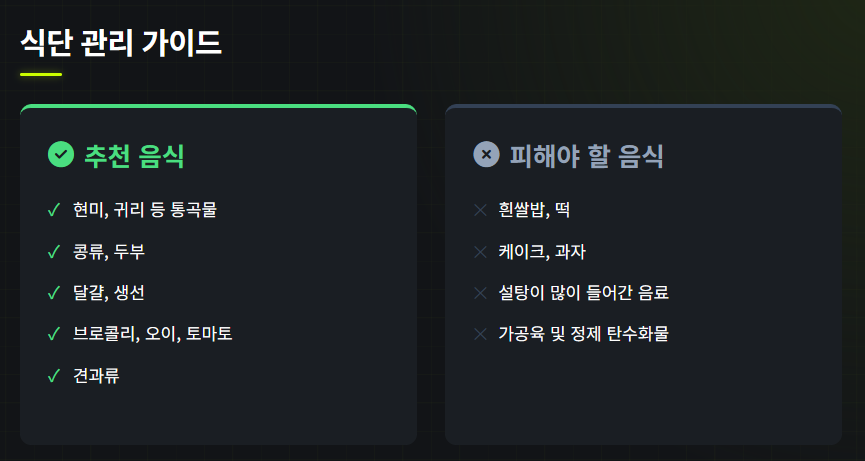The image size is (865, 461).
Task: Click the X mark next to 케이크, 과자
Action: tap(480, 252)
